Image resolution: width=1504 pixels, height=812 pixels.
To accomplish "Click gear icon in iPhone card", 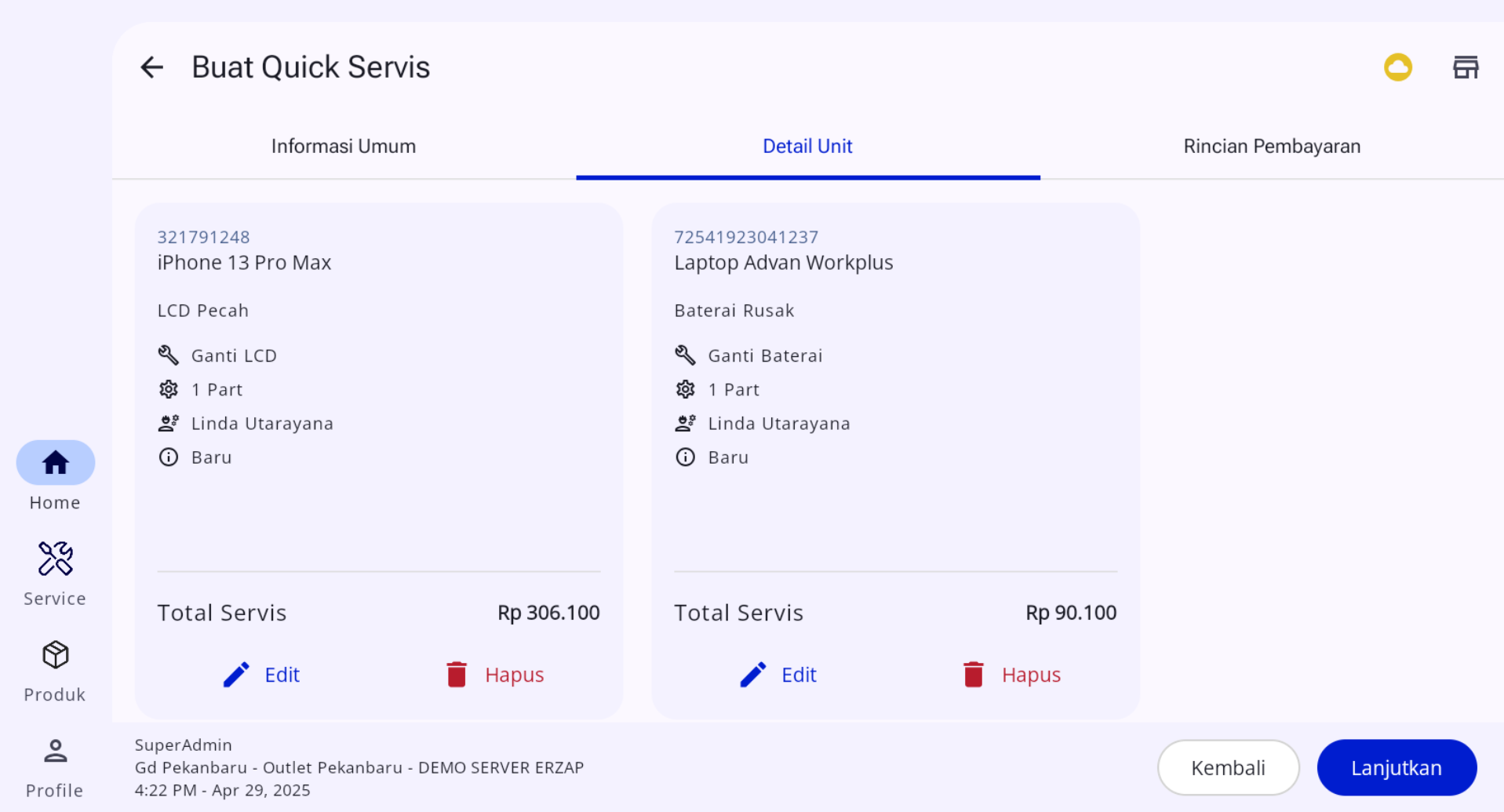I will pos(169,389).
